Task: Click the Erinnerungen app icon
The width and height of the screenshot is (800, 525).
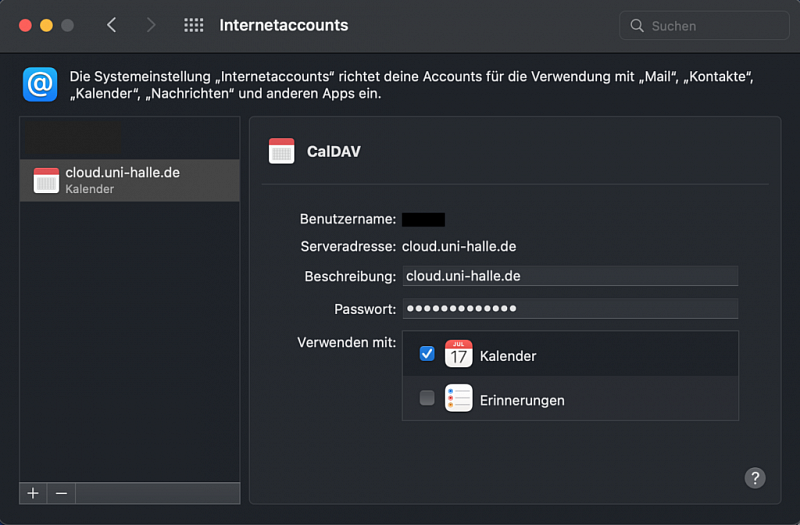Action: click(459, 398)
